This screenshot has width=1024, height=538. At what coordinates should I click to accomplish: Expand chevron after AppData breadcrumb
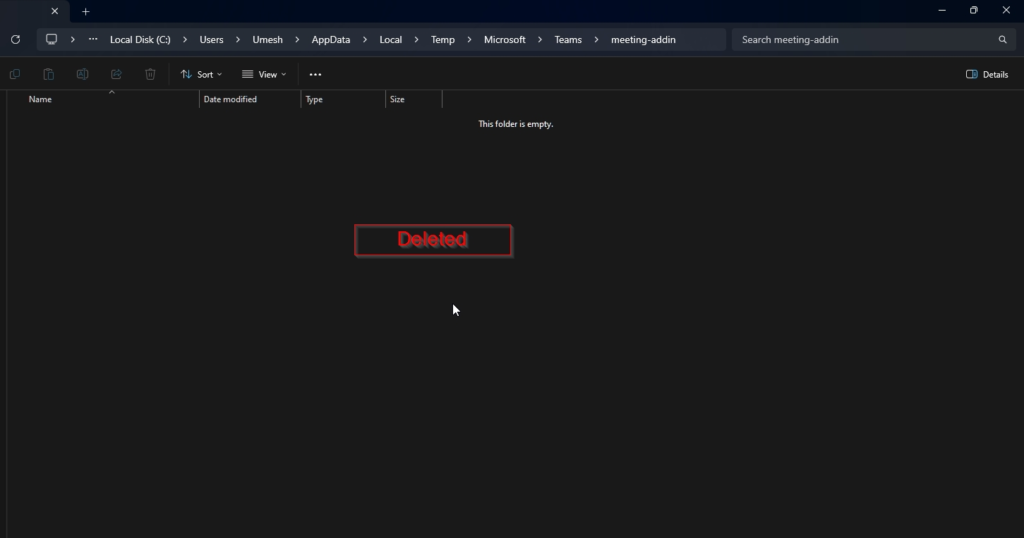pos(364,39)
